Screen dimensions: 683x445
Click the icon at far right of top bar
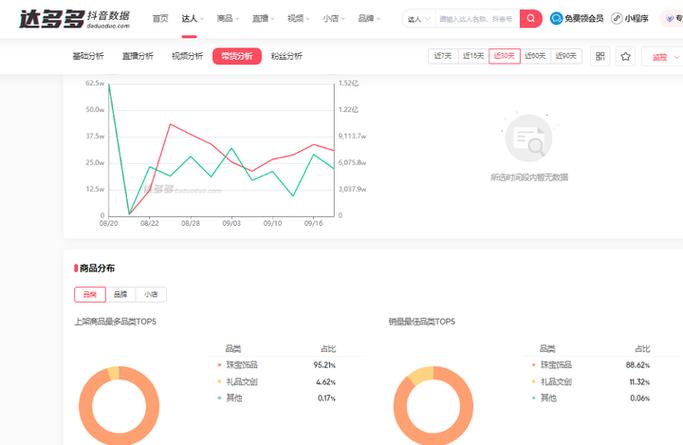point(670,18)
